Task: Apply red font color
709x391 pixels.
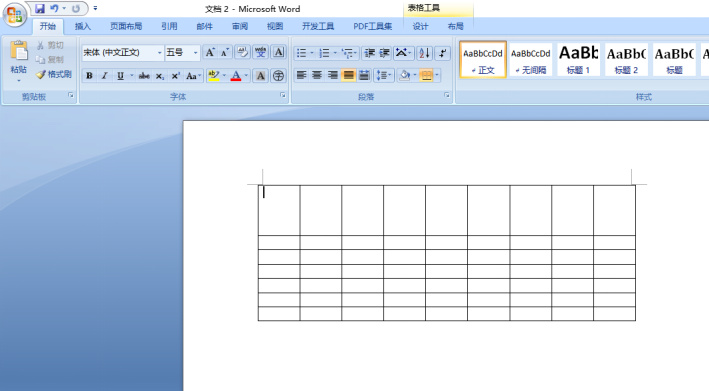Action: (236, 76)
